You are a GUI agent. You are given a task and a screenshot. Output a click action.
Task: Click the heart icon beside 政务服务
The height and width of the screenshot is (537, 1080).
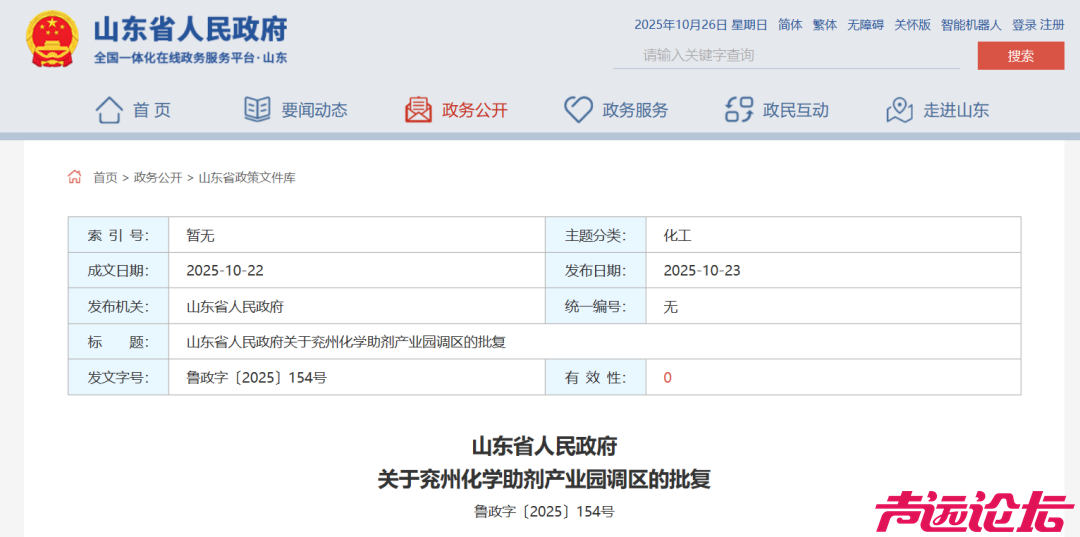(x=579, y=110)
